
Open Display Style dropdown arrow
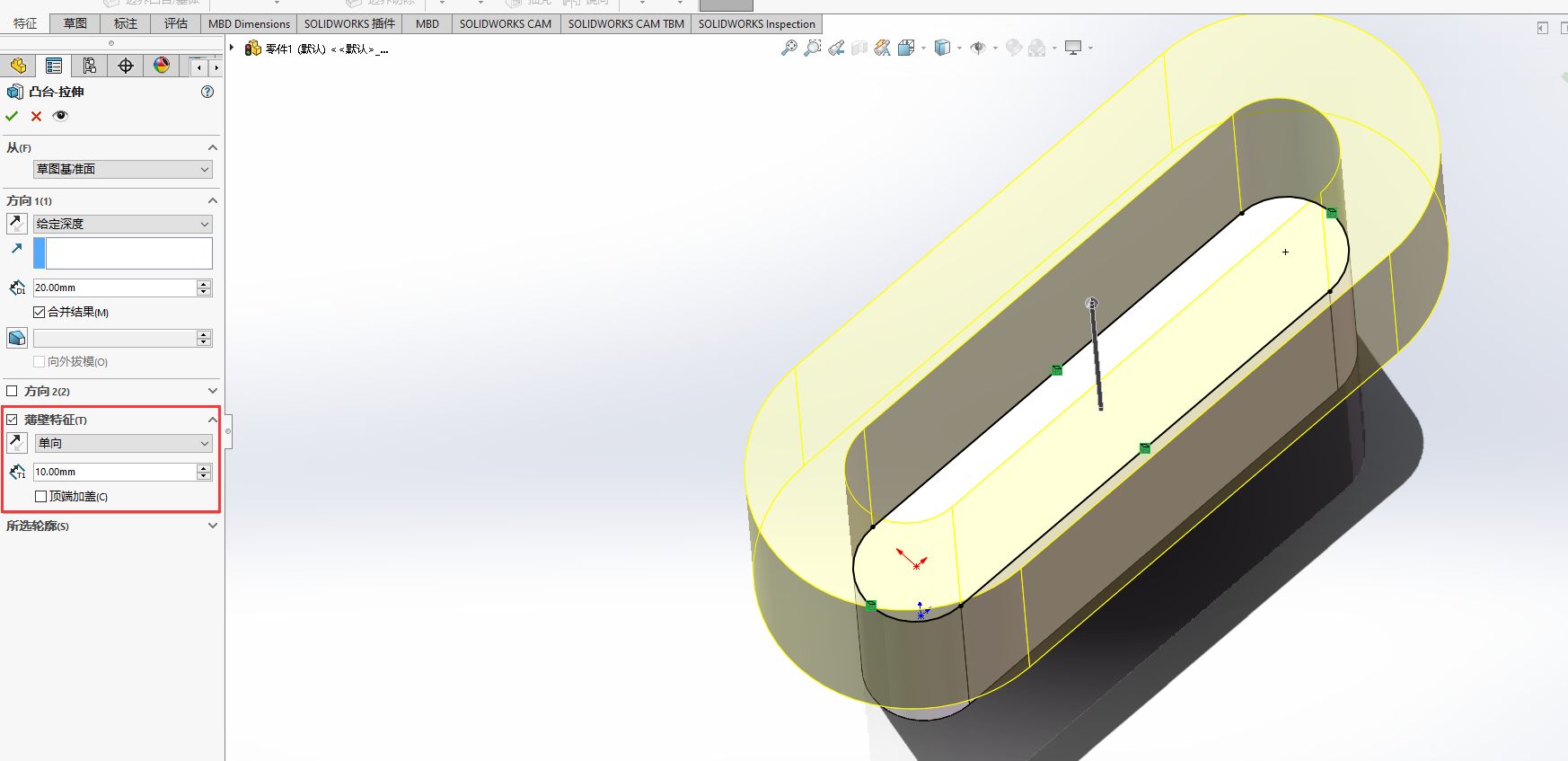click(x=959, y=49)
